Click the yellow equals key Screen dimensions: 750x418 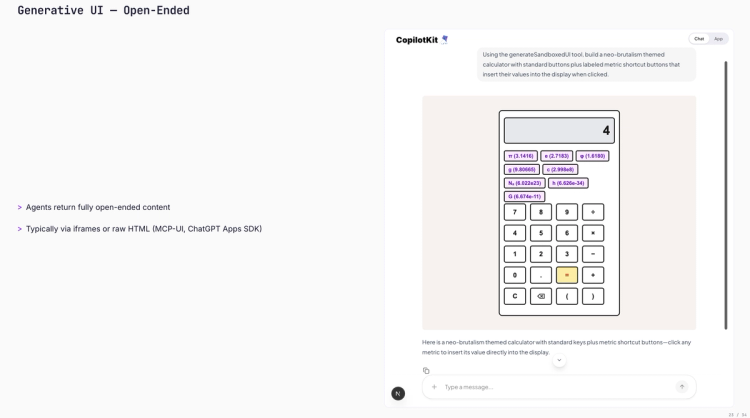click(567, 275)
